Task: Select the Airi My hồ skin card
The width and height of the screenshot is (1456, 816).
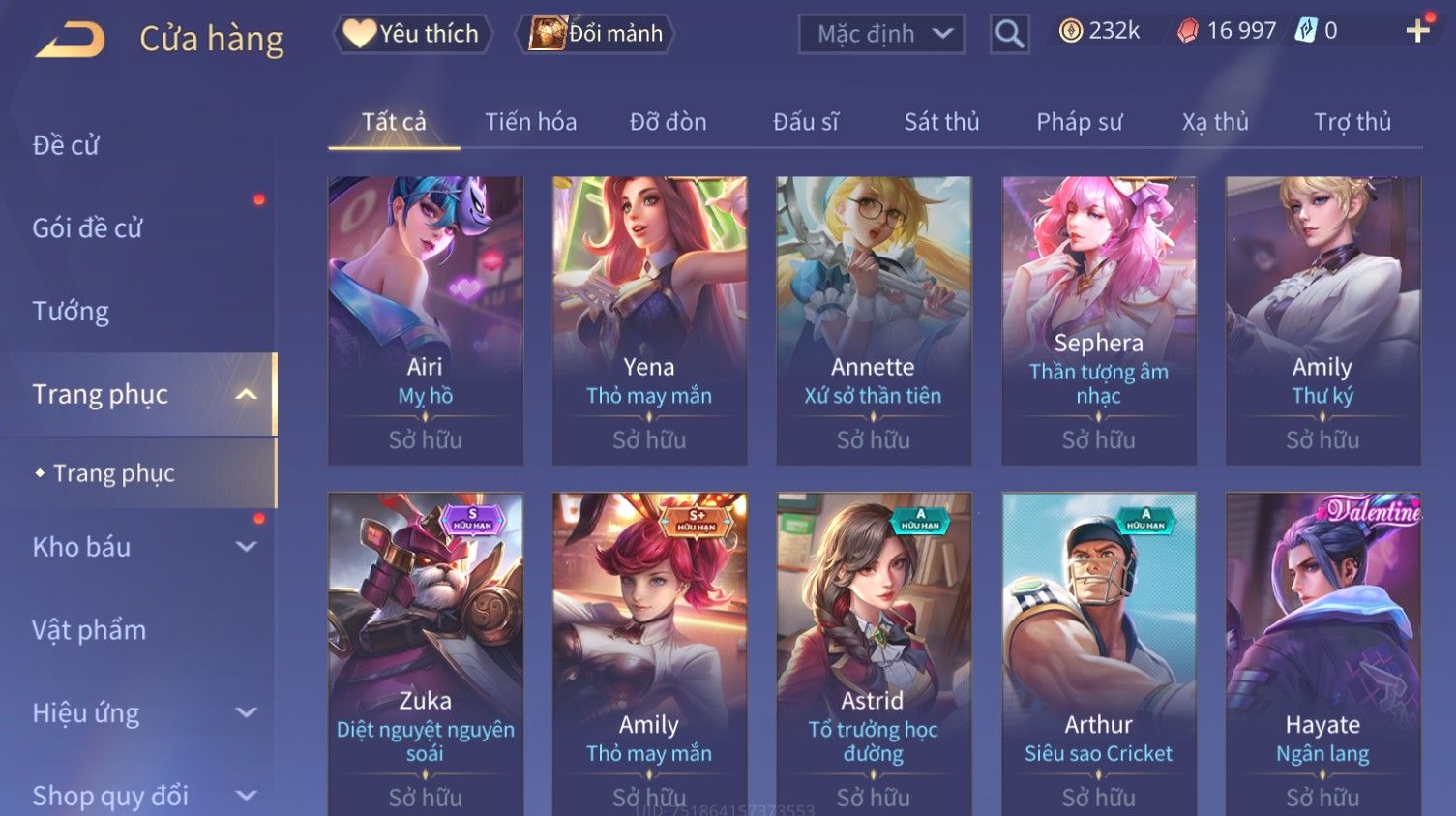Action: [426, 320]
